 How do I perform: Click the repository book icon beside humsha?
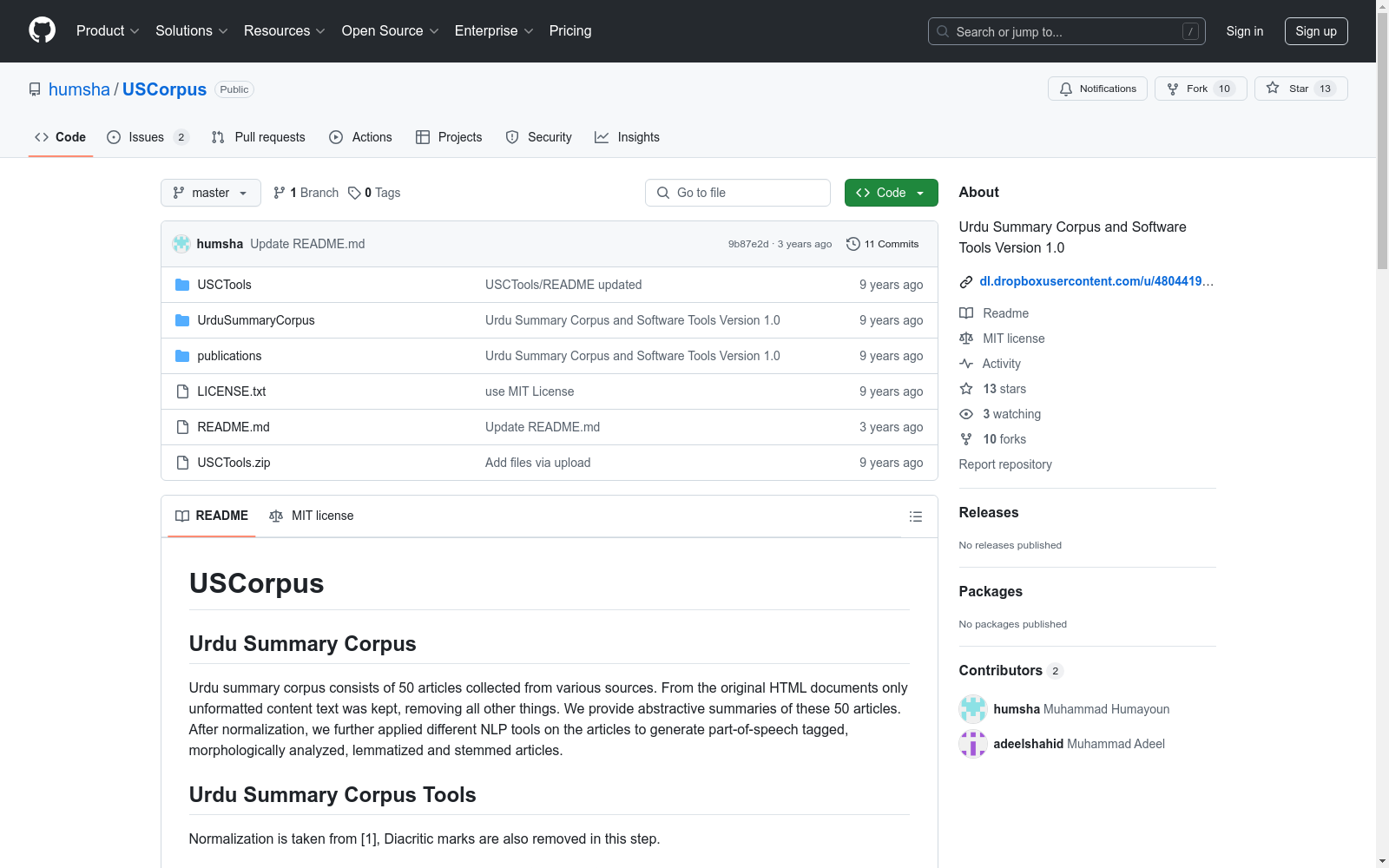pyautogui.click(x=35, y=89)
